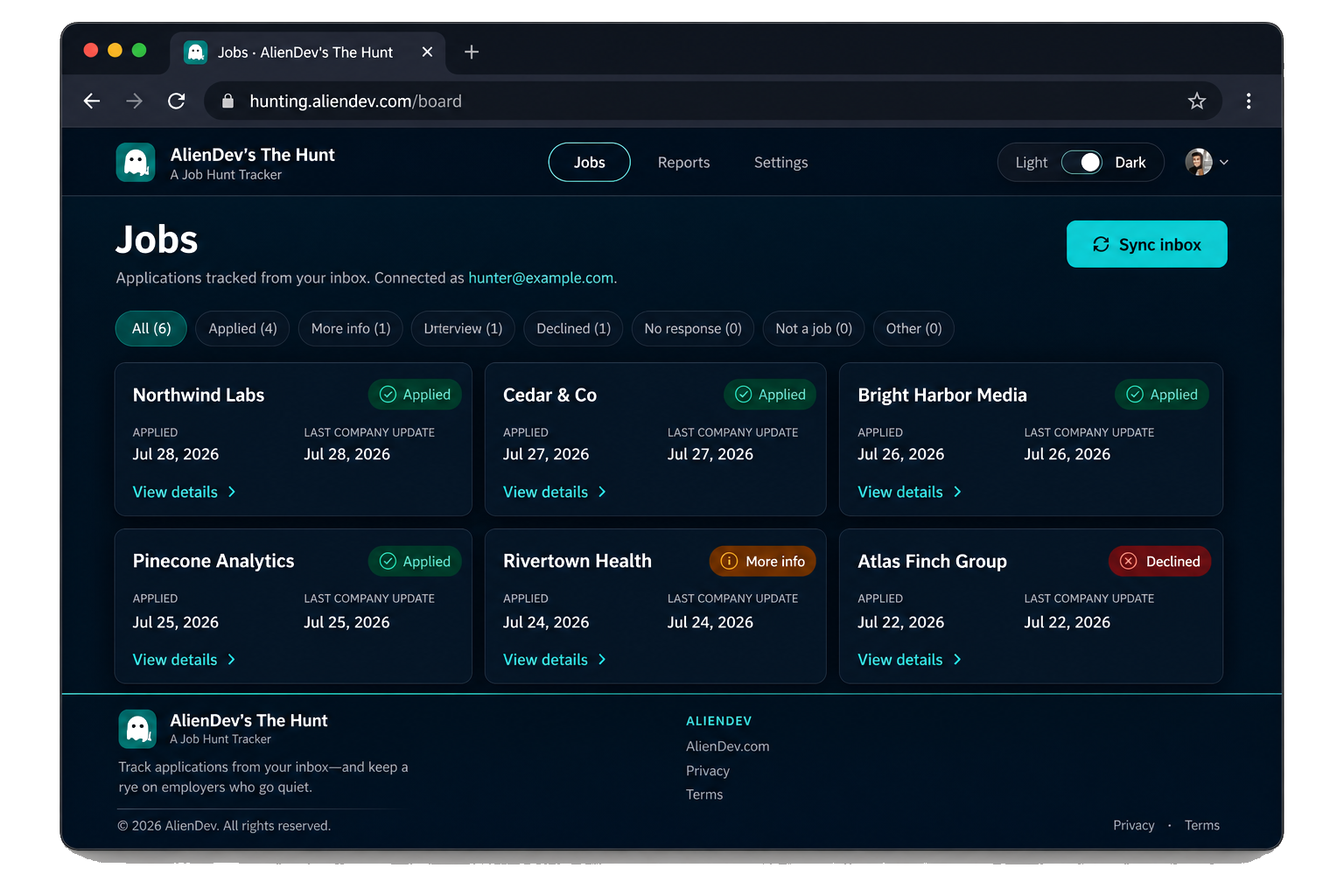The height and width of the screenshot is (896, 1344).
Task: Filter by Declined (1)
Action: click(x=574, y=329)
